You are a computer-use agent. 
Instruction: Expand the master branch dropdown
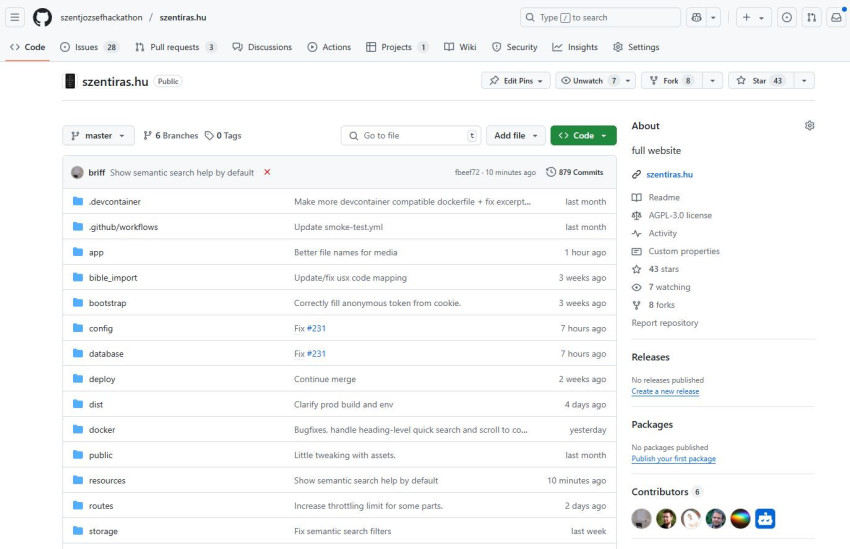coord(98,135)
